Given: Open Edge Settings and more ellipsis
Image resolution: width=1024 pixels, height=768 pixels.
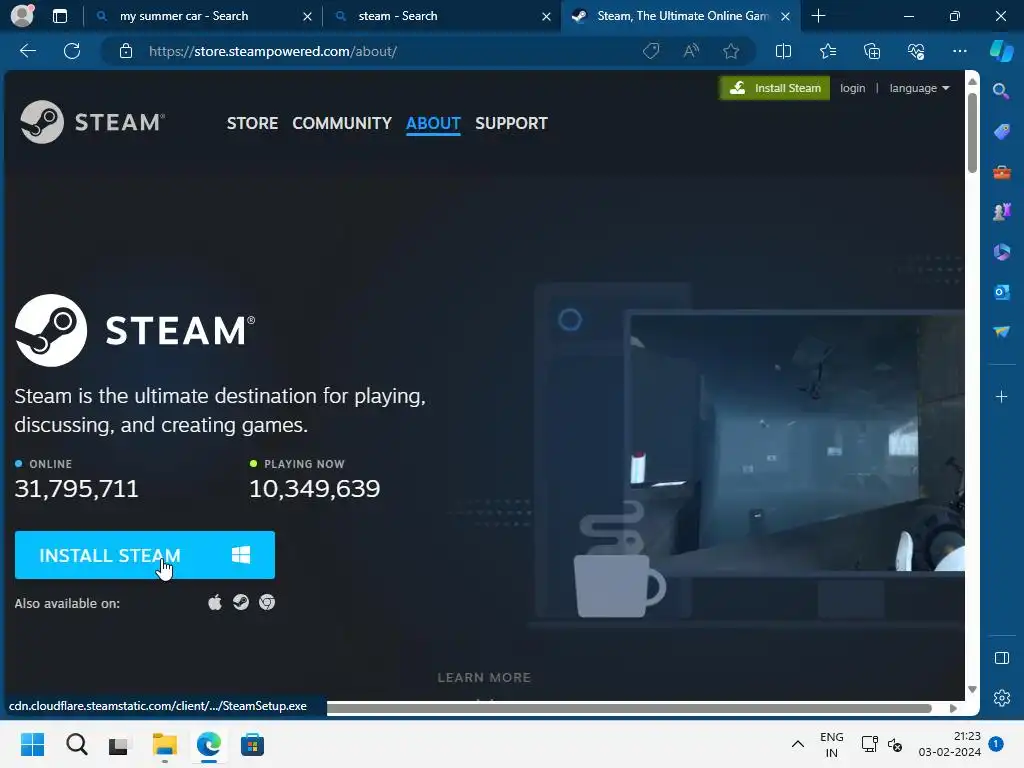Looking at the screenshot, I should (x=959, y=51).
